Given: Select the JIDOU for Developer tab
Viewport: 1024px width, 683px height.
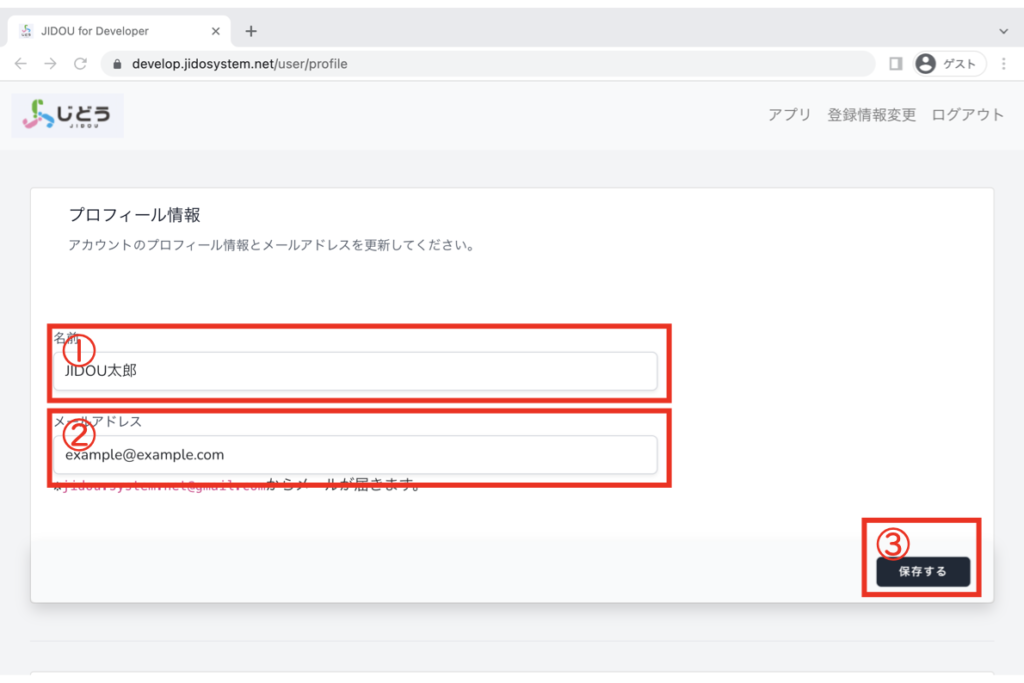Looking at the screenshot, I should (100, 31).
